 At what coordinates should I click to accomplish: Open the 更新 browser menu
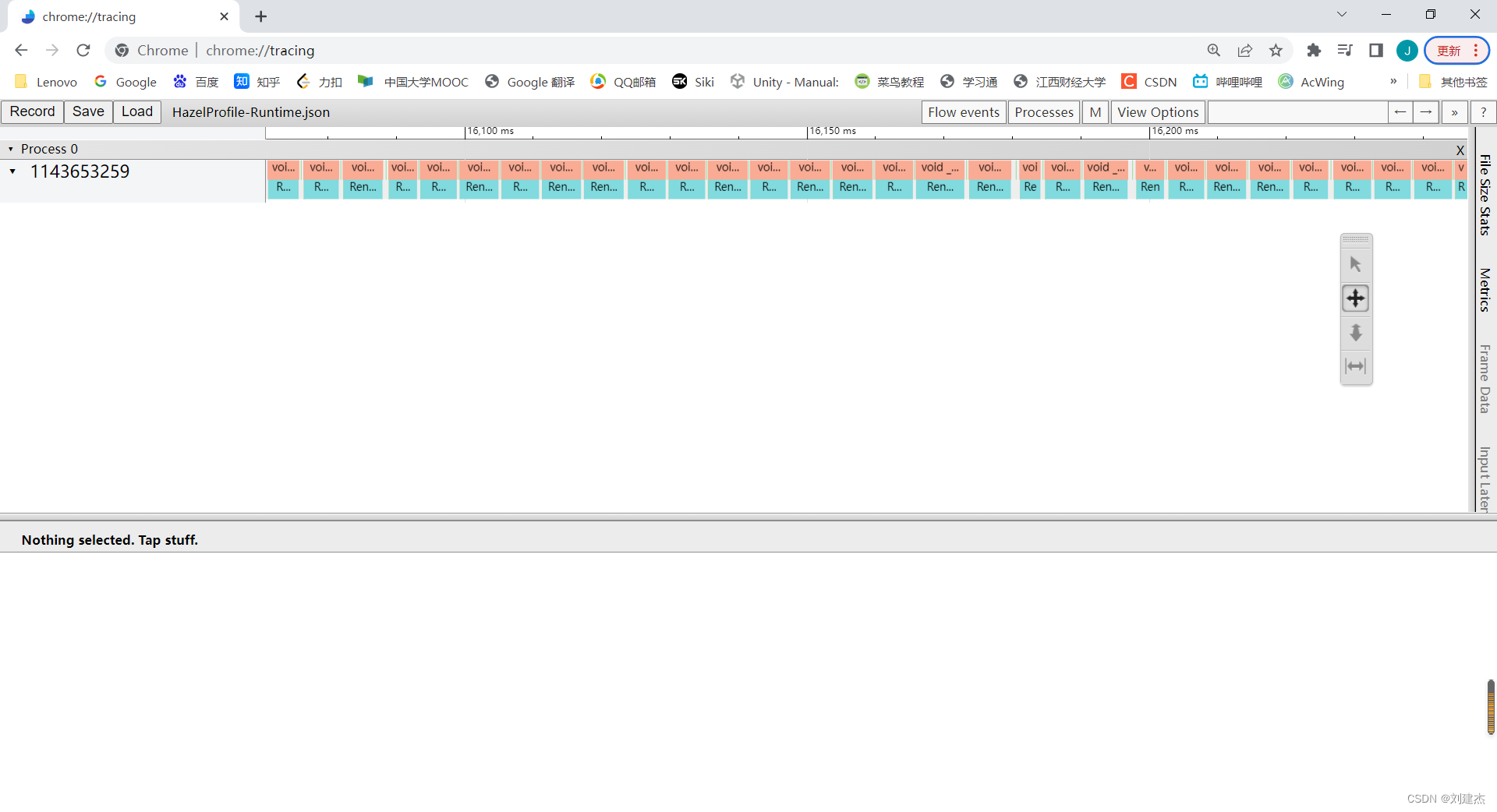tap(1457, 51)
